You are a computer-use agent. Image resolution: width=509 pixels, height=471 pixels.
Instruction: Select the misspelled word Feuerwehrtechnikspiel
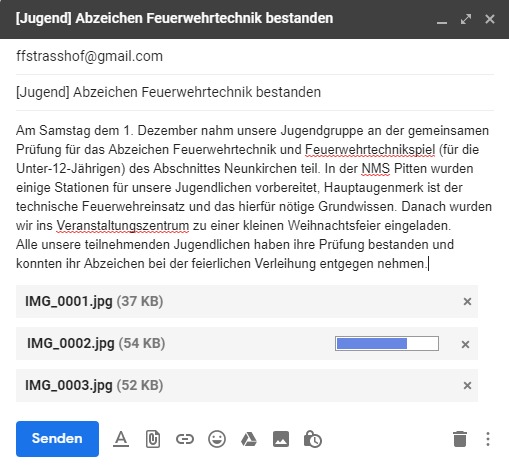point(370,150)
